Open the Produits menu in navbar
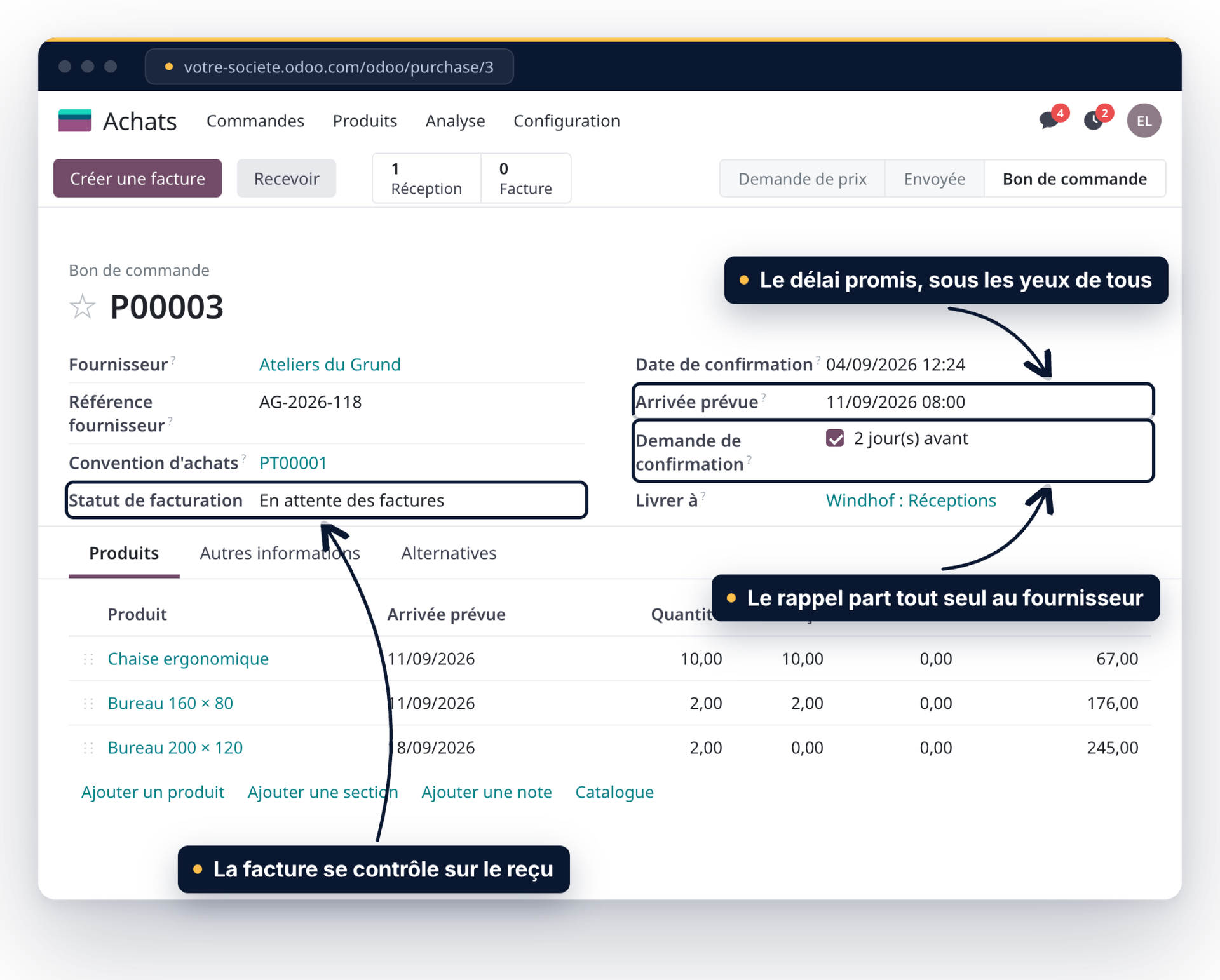The width and height of the screenshot is (1220, 980). (x=365, y=121)
